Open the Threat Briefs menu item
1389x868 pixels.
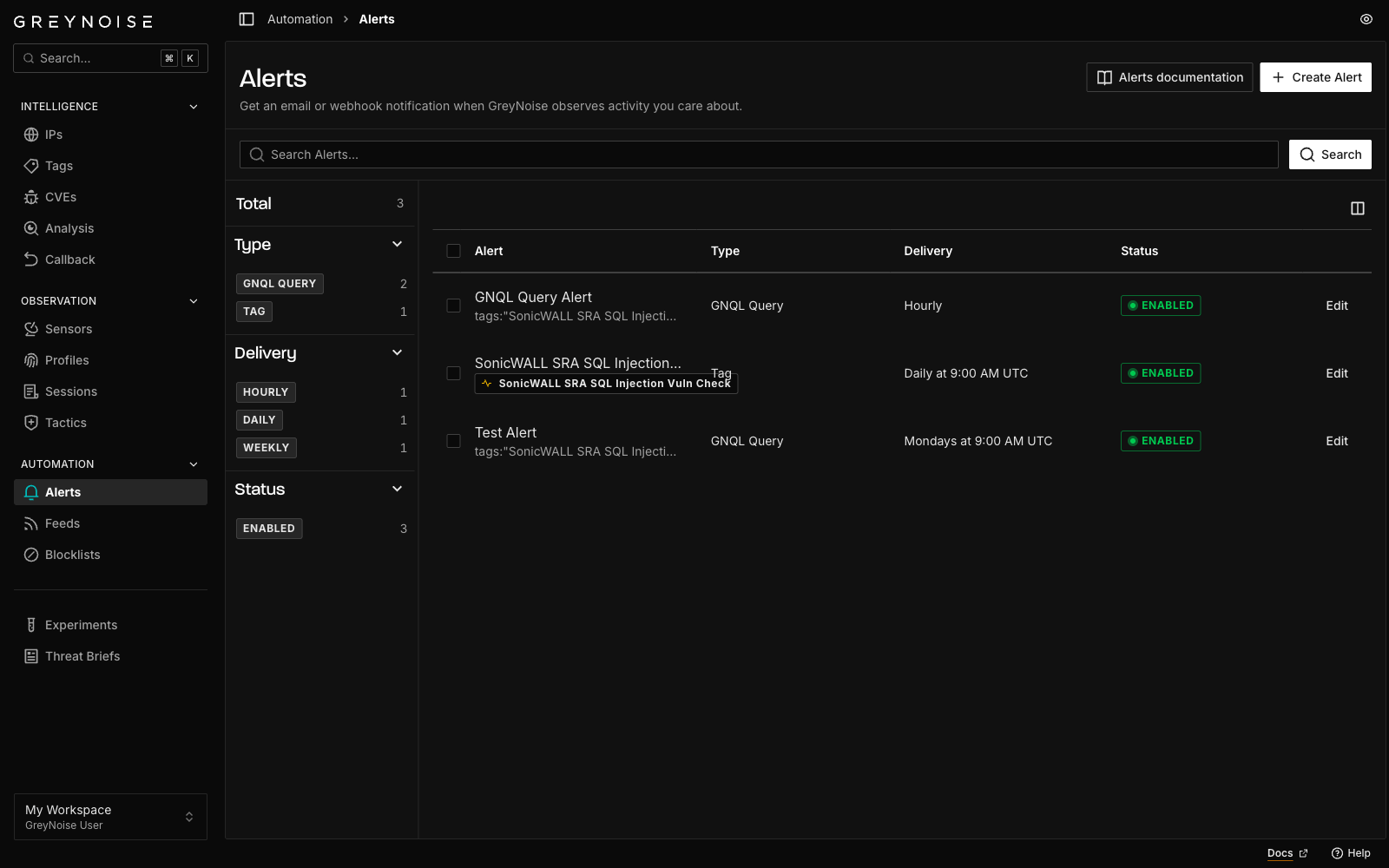[110, 656]
